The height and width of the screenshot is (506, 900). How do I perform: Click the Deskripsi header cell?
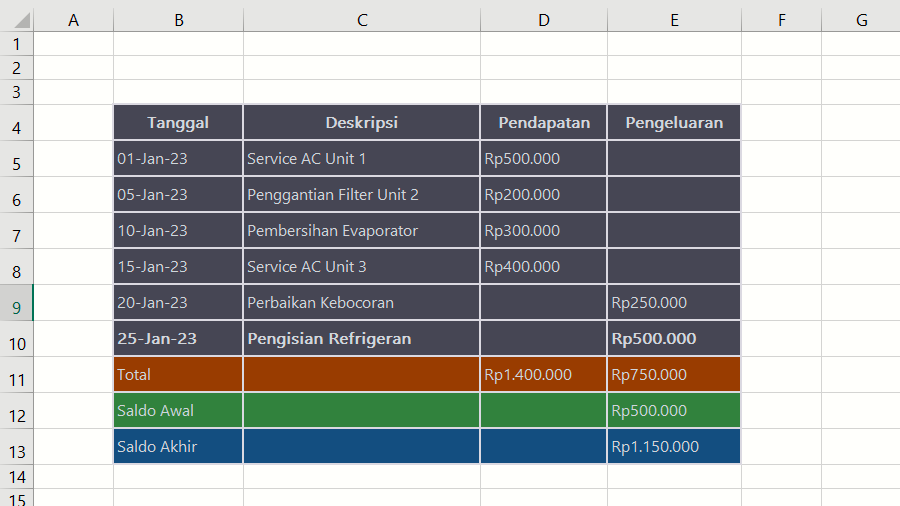pos(362,122)
